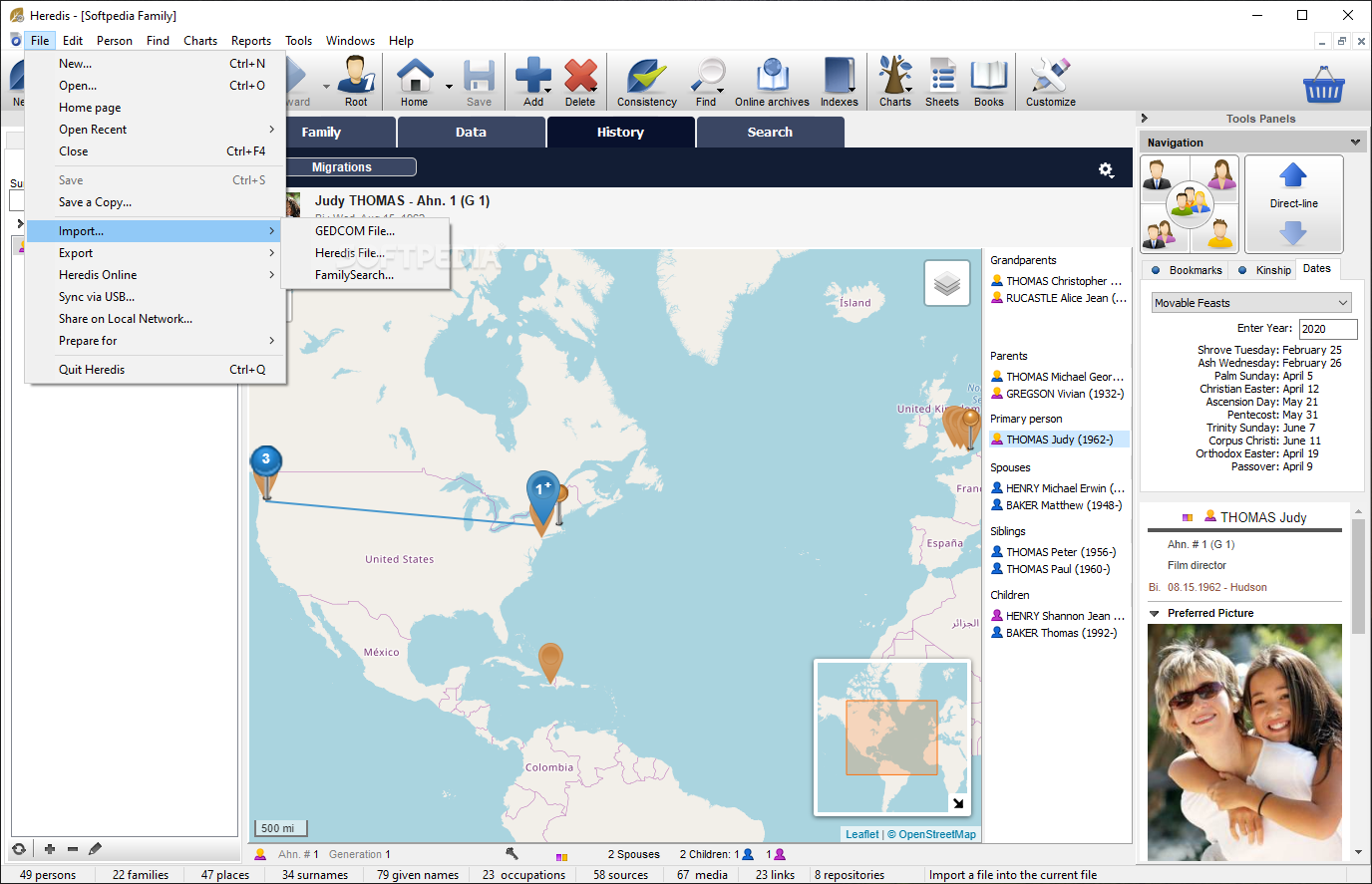The height and width of the screenshot is (884, 1372).
Task: Navigate to mother in Navigation panel
Action: tap(1221, 174)
